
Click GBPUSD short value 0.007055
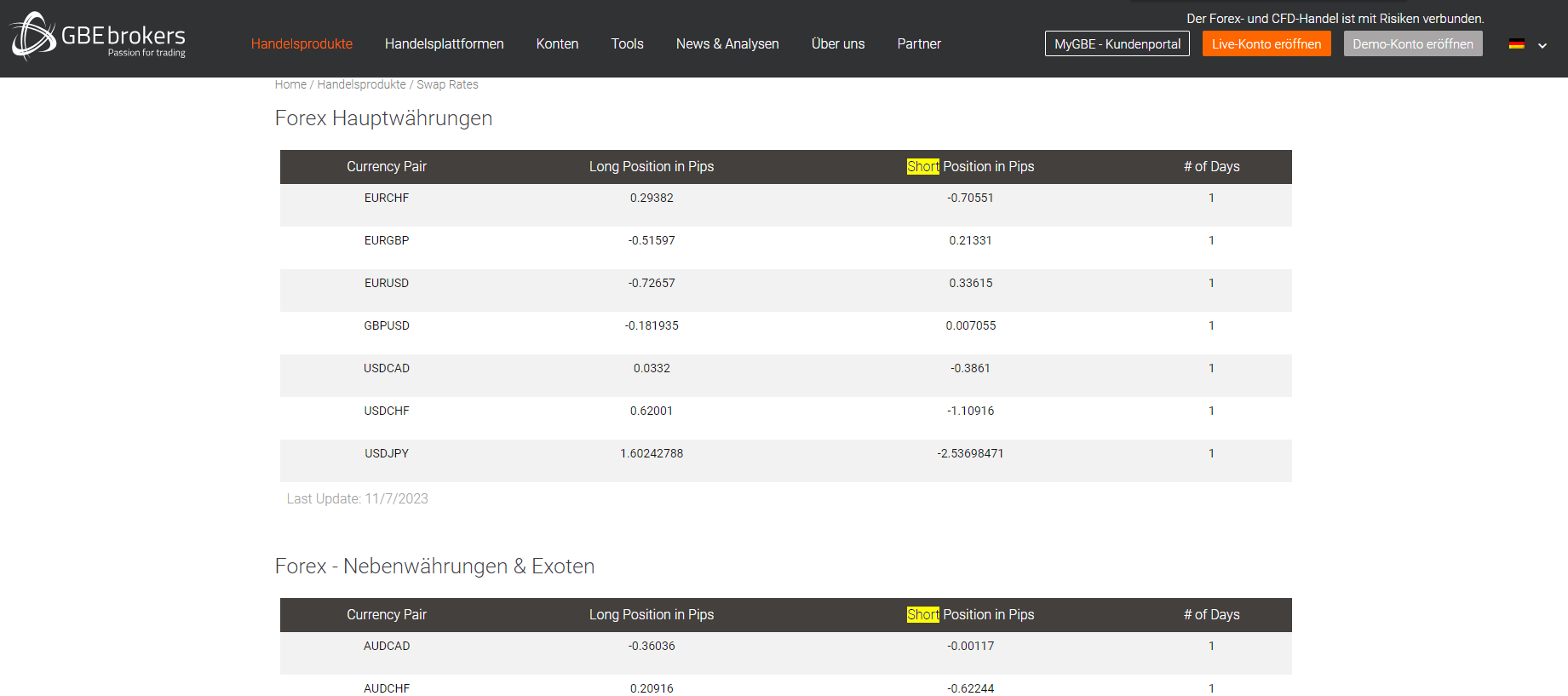pos(971,325)
